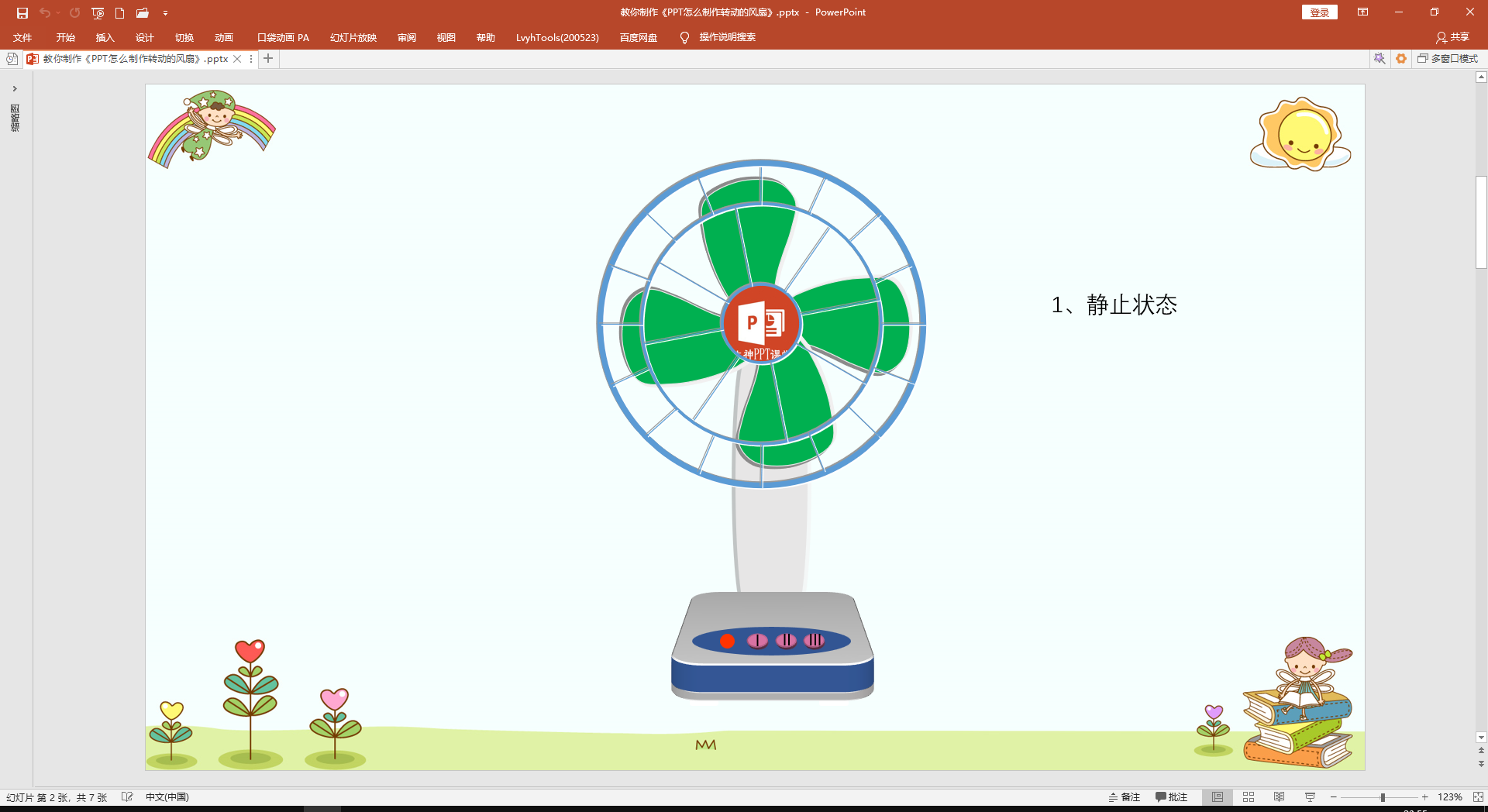Go to next slide using double-down arrow
Image resolution: width=1488 pixels, height=812 pixels.
tap(1481, 764)
